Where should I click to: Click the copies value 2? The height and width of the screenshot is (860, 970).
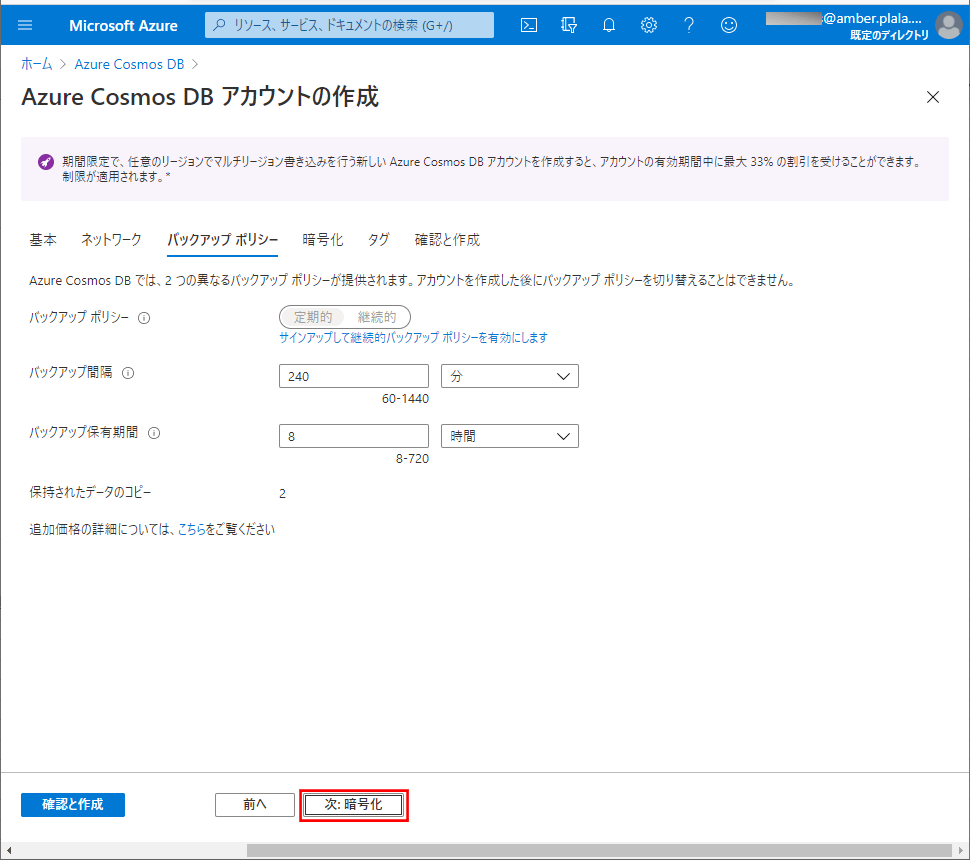pyautogui.click(x=283, y=494)
